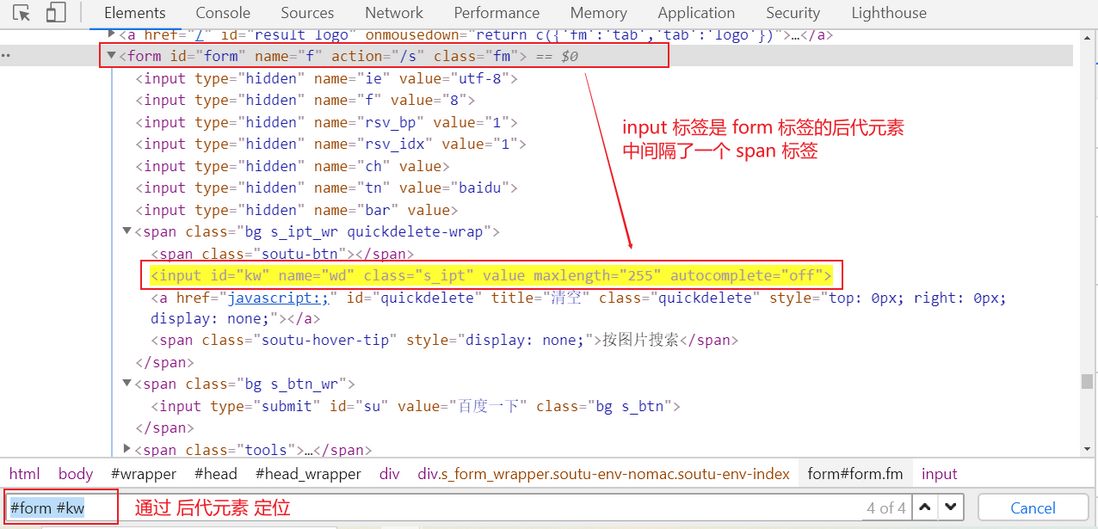Viewport: 1098px width, 529px height.
Task: Expand the span class="tools" node
Action: pyautogui.click(x=127, y=448)
